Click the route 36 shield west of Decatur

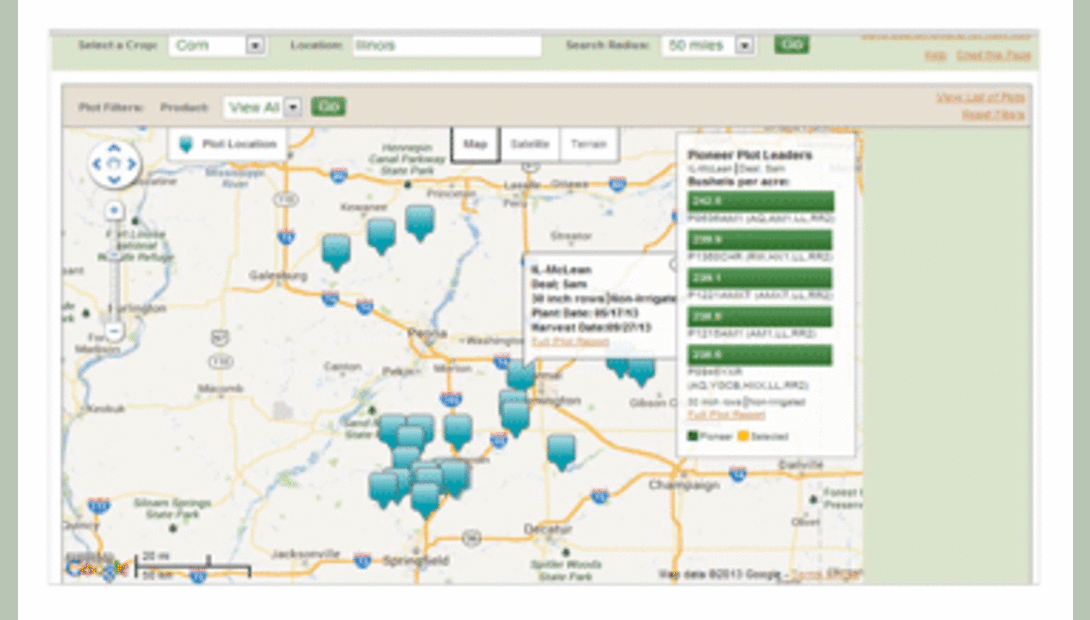(471, 537)
